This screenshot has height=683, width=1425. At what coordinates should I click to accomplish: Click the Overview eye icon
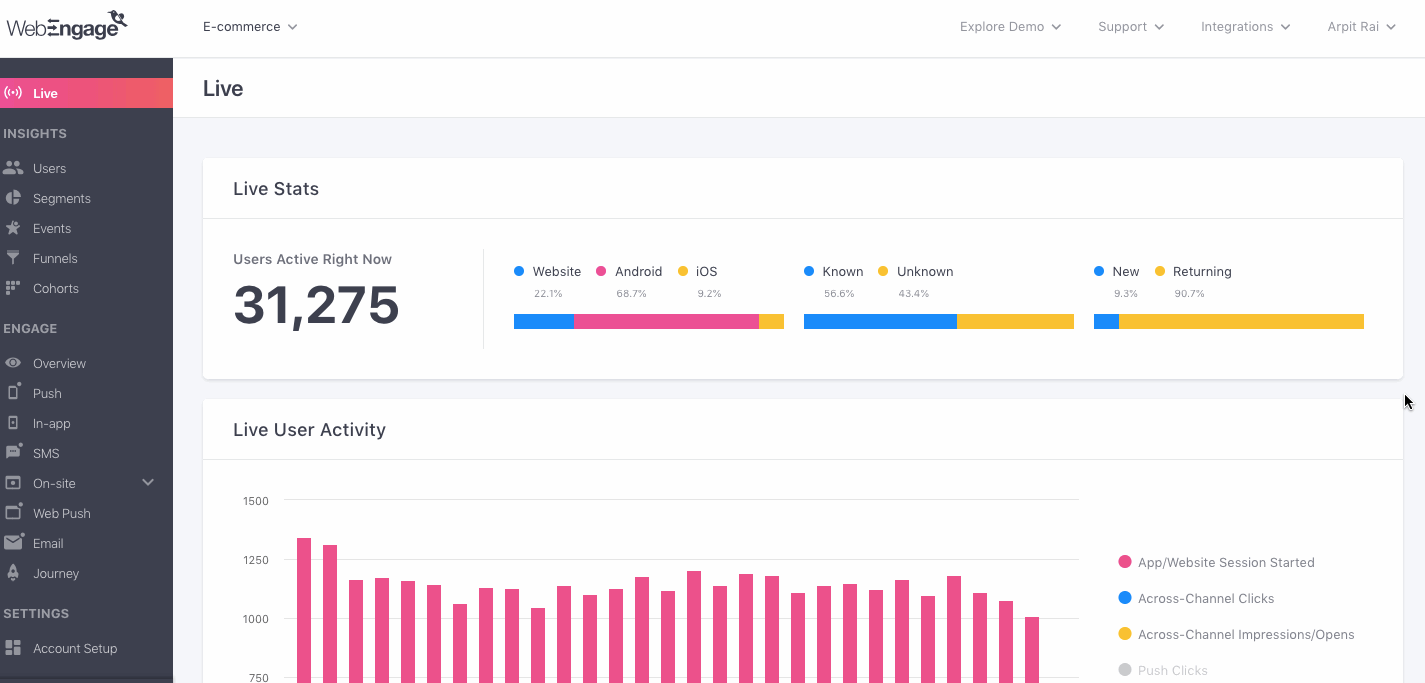13,363
